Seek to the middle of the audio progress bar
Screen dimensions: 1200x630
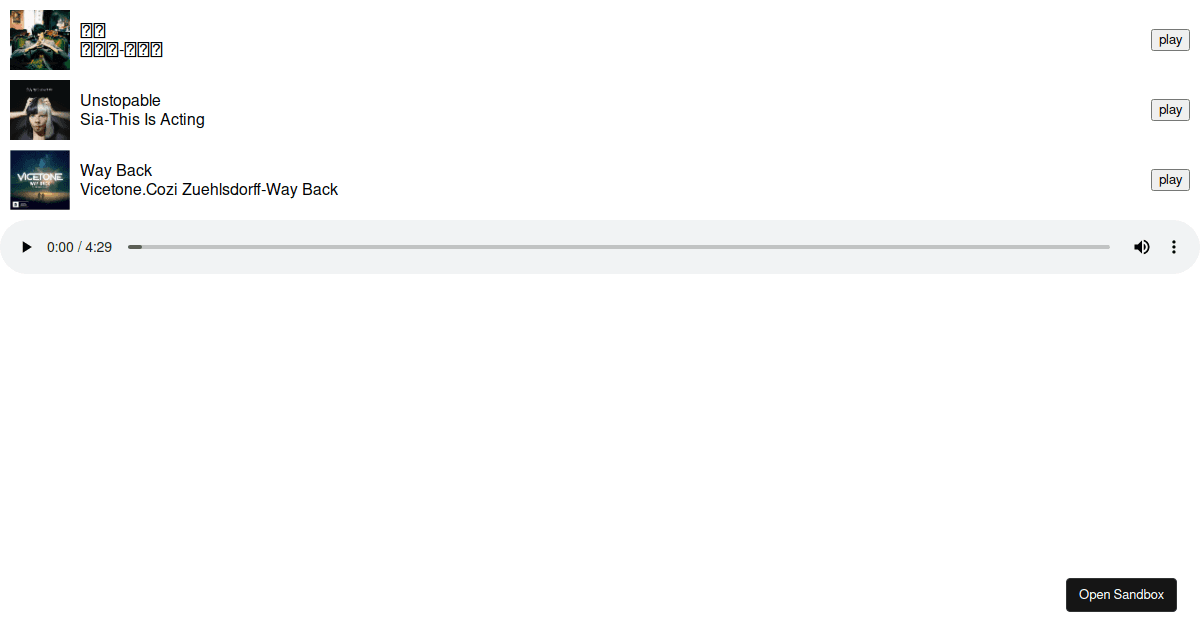619,247
